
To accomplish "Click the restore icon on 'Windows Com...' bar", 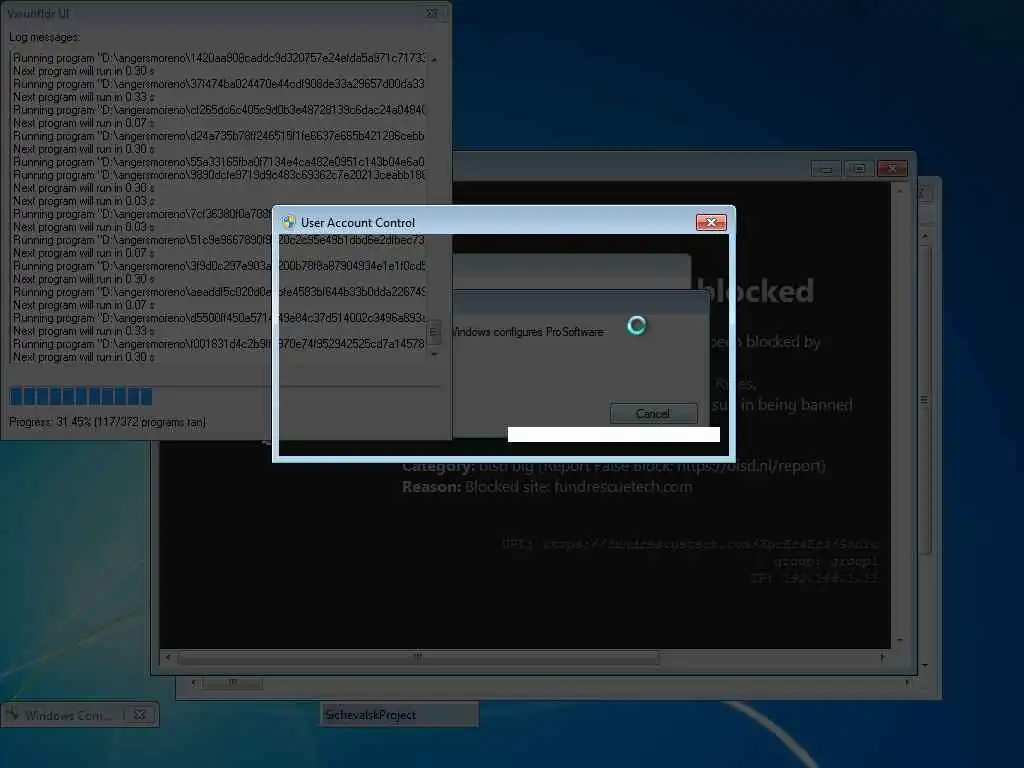I will tap(140, 715).
